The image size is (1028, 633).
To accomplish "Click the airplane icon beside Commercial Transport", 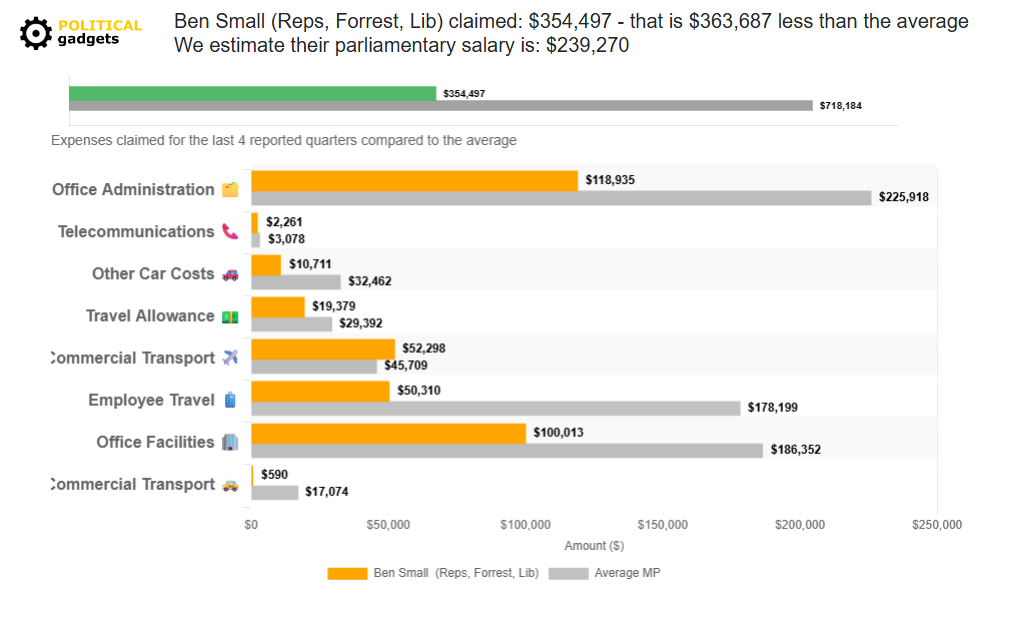I will click(x=229, y=357).
